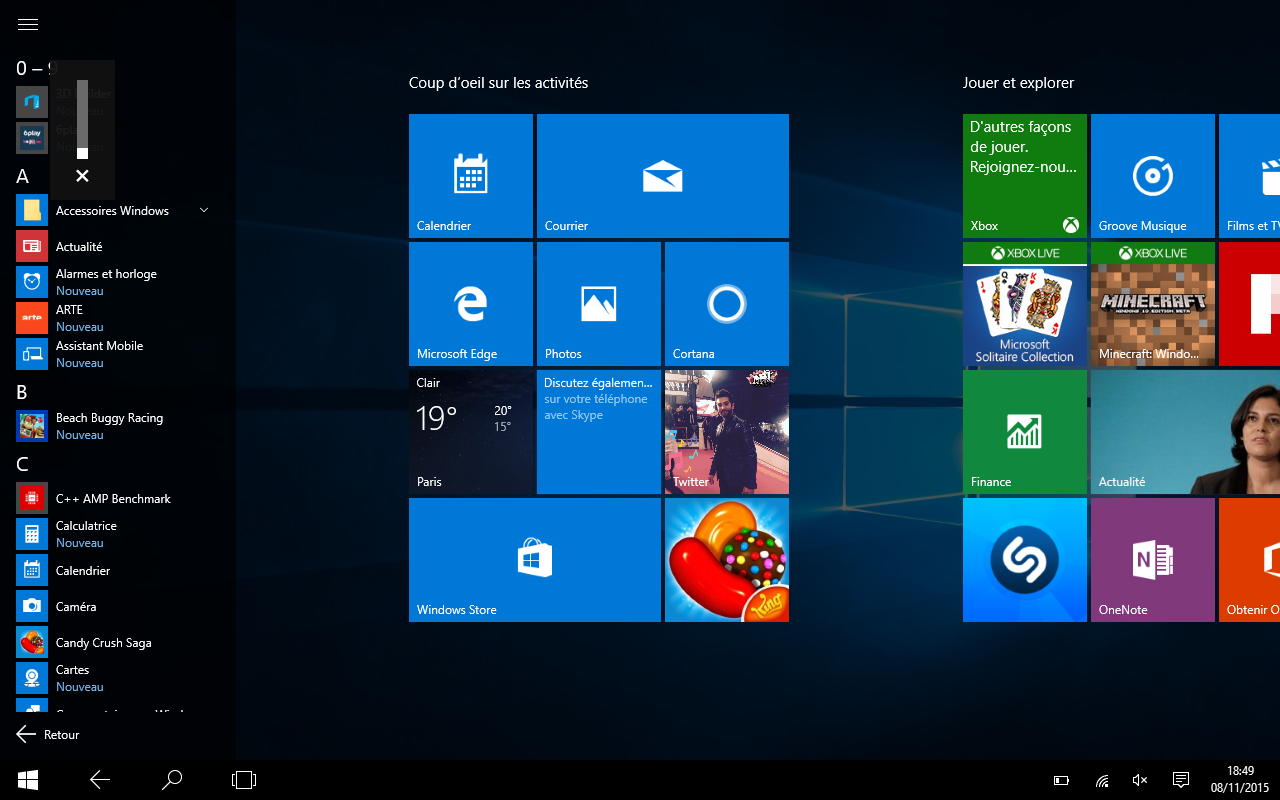Screen dimensions: 1280x800
Task: Launch the Microsoft Edge tile
Action: [x=471, y=304]
